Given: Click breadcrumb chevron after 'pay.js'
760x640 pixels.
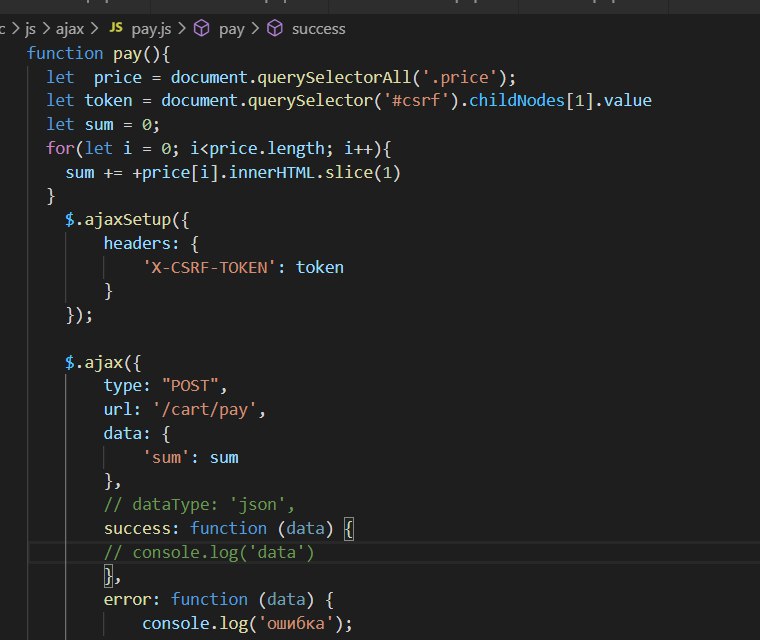Looking at the screenshot, I should (x=182, y=29).
